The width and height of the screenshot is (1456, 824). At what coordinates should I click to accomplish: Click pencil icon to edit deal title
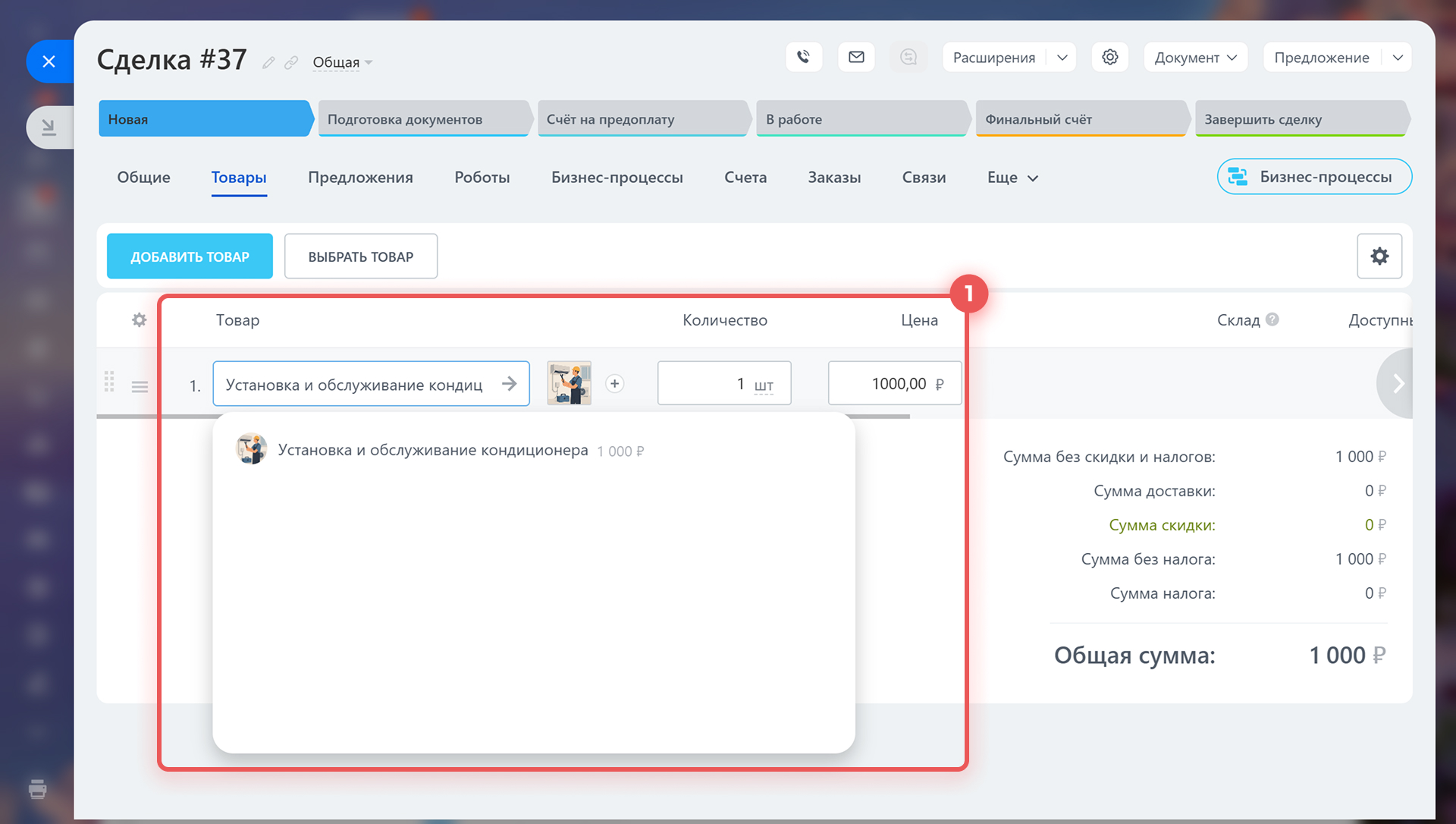(x=268, y=63)
